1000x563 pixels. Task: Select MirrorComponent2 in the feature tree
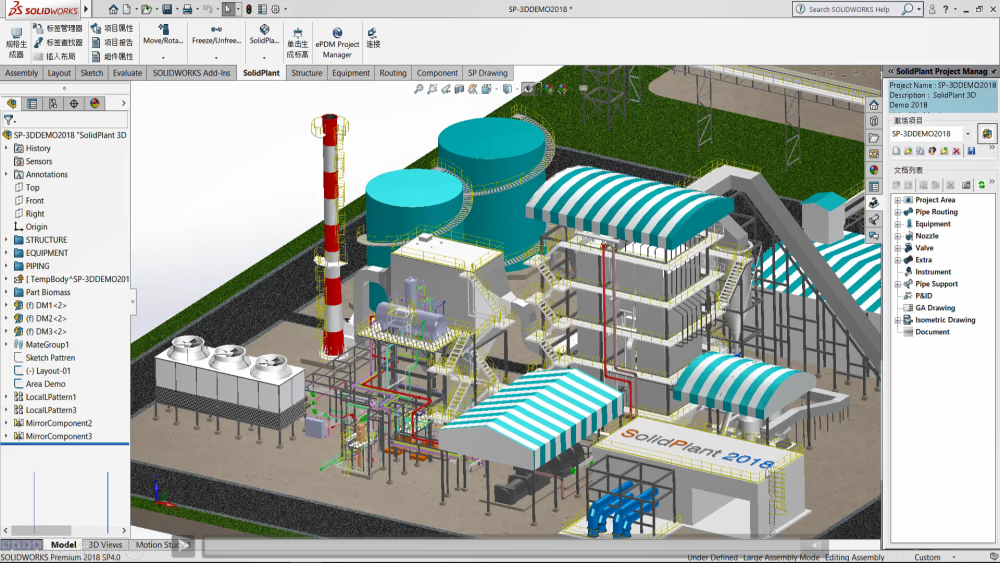[59, 423]
